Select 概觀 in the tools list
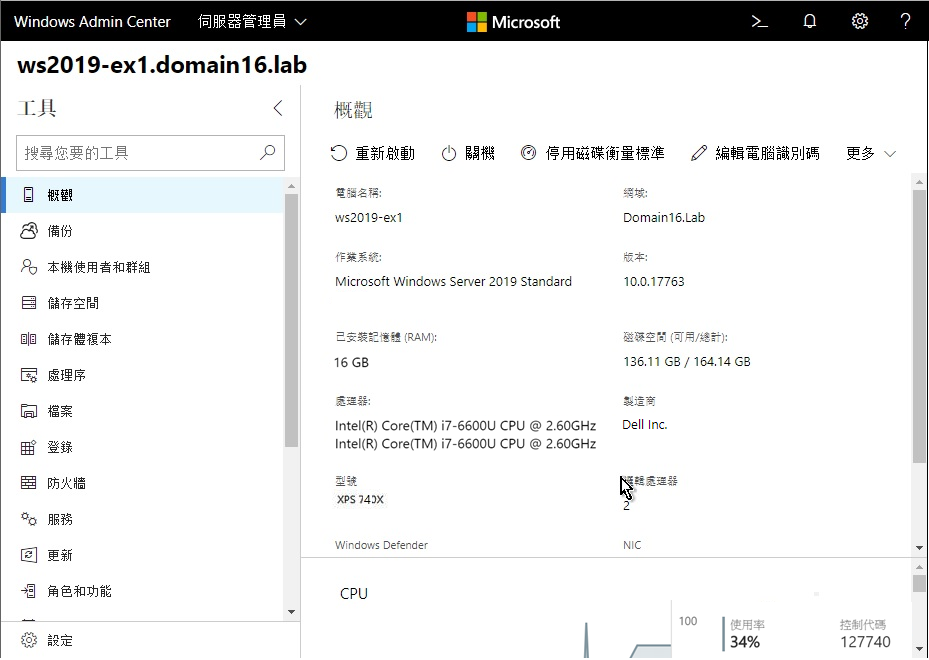Image resolution: width=929 pixels, height=660 pixels. [143, 195]
